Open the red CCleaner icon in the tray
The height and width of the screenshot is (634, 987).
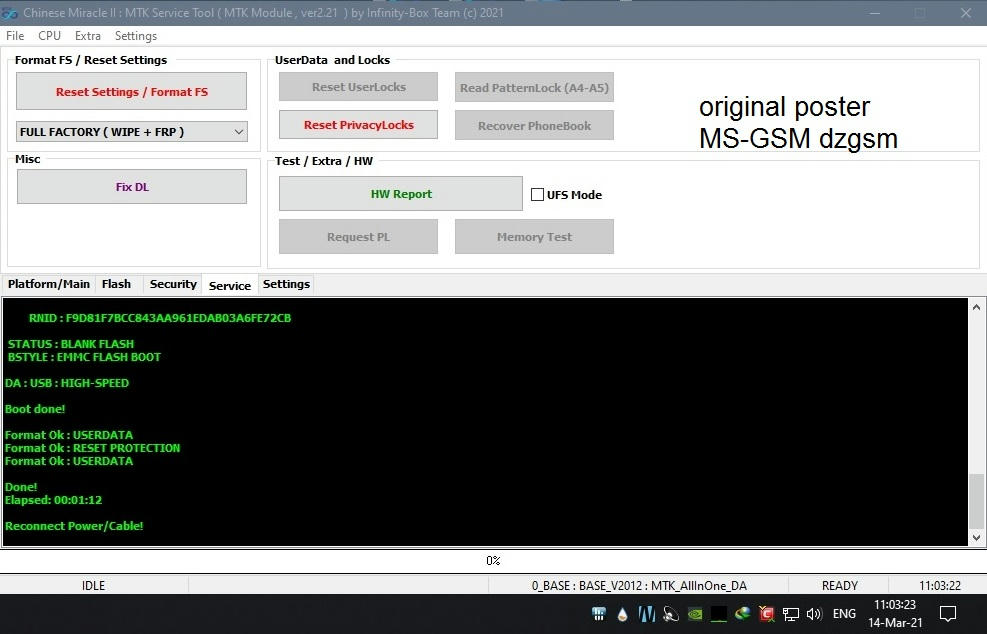[766, 614]
